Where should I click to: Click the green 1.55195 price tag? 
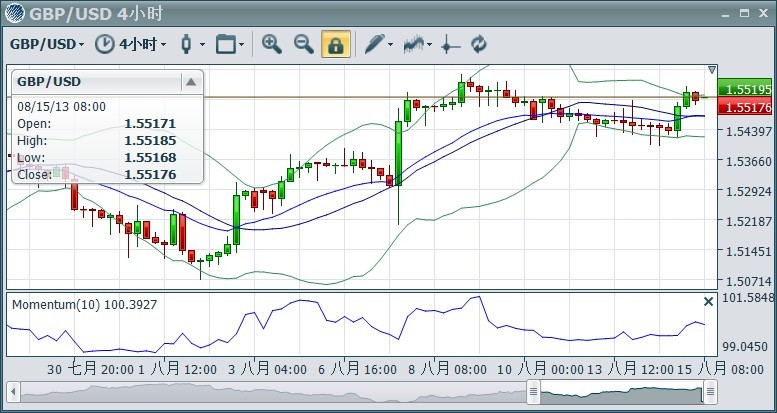745,89
